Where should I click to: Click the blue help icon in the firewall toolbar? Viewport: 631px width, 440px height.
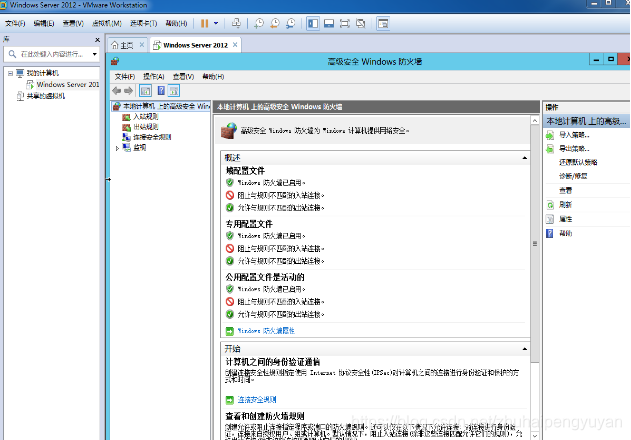click(161, 91)
